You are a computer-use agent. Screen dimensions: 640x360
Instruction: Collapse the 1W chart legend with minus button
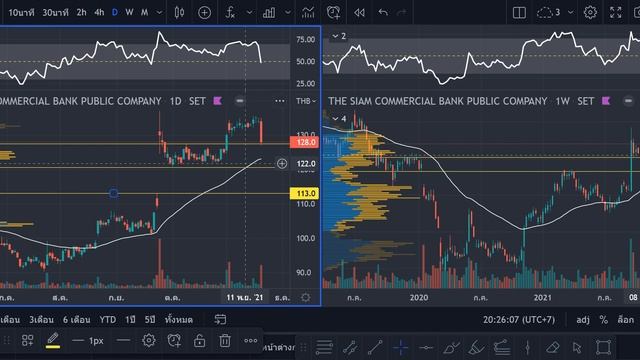tap(628, 101)
